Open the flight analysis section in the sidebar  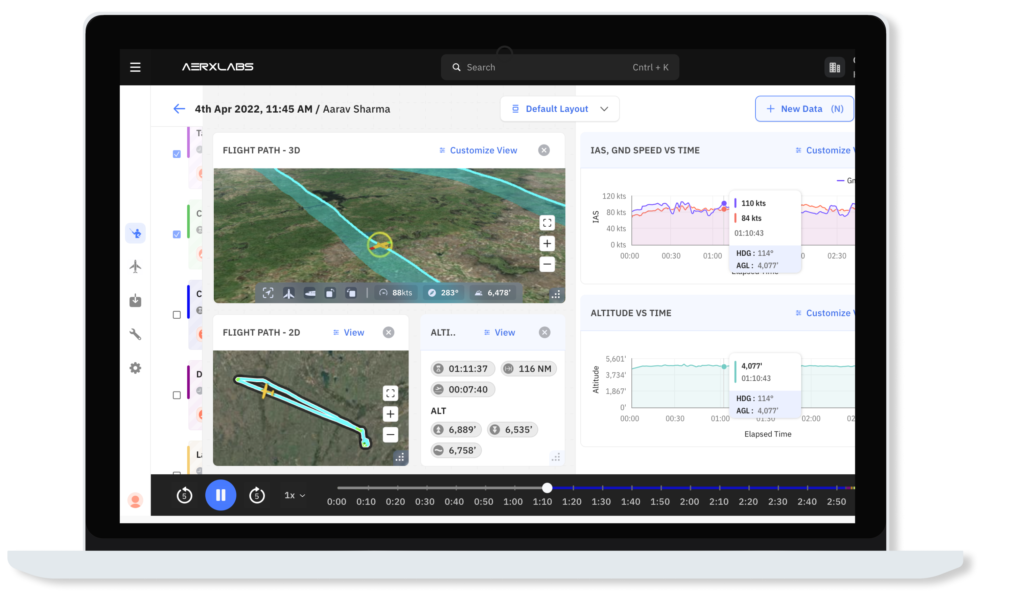click(x=135, y=233)
